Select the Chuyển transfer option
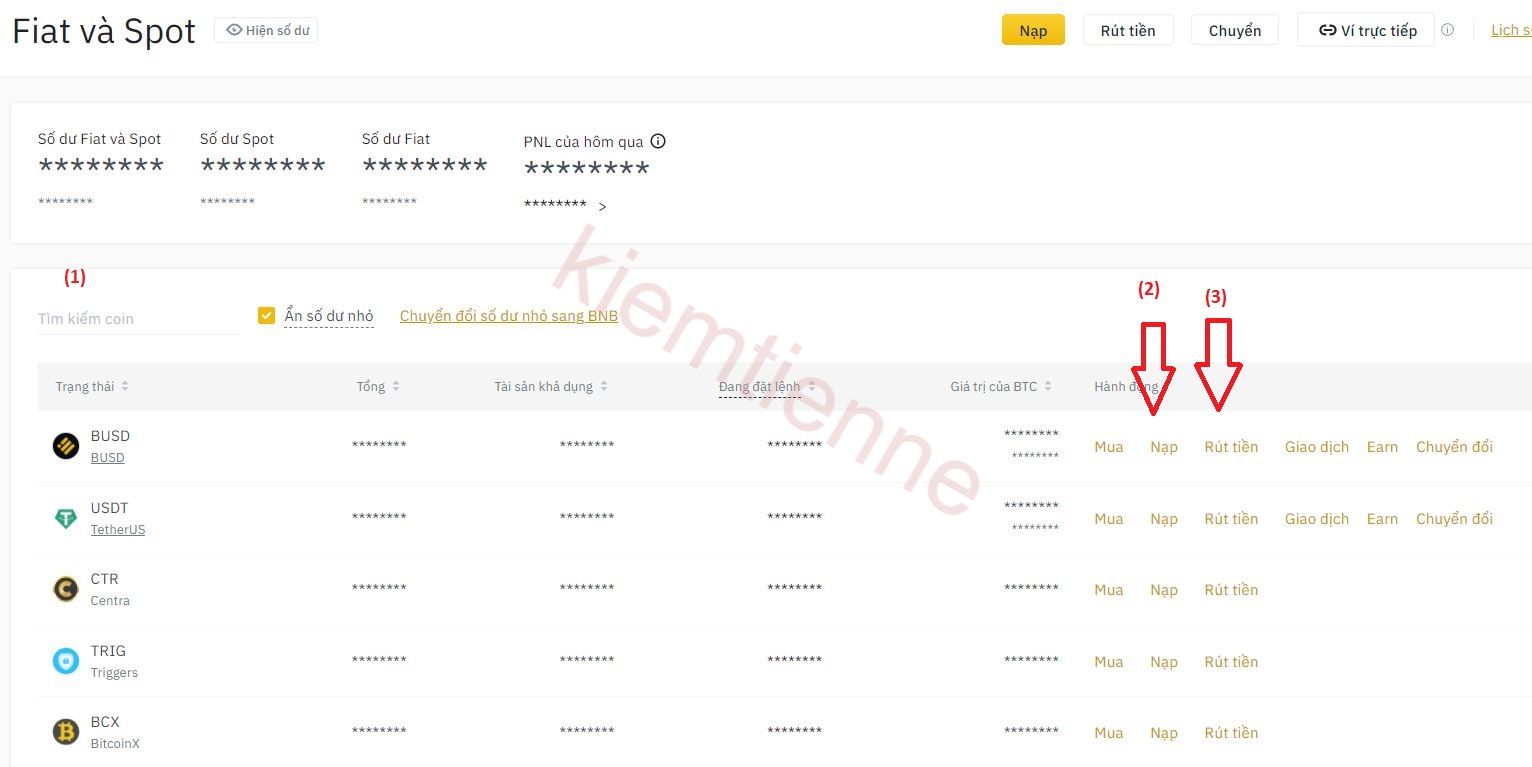 1234,29
